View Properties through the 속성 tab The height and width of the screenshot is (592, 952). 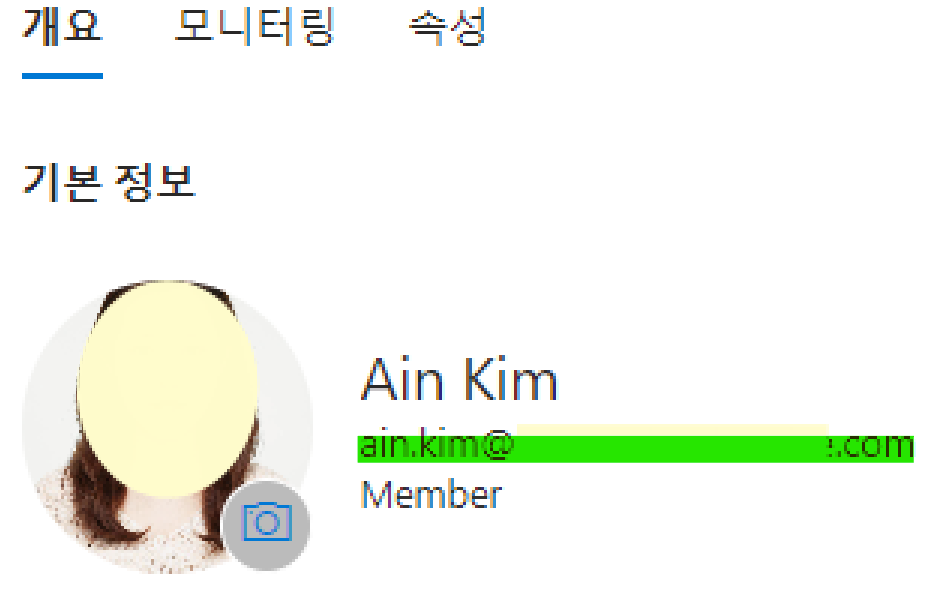pos(447,27)
